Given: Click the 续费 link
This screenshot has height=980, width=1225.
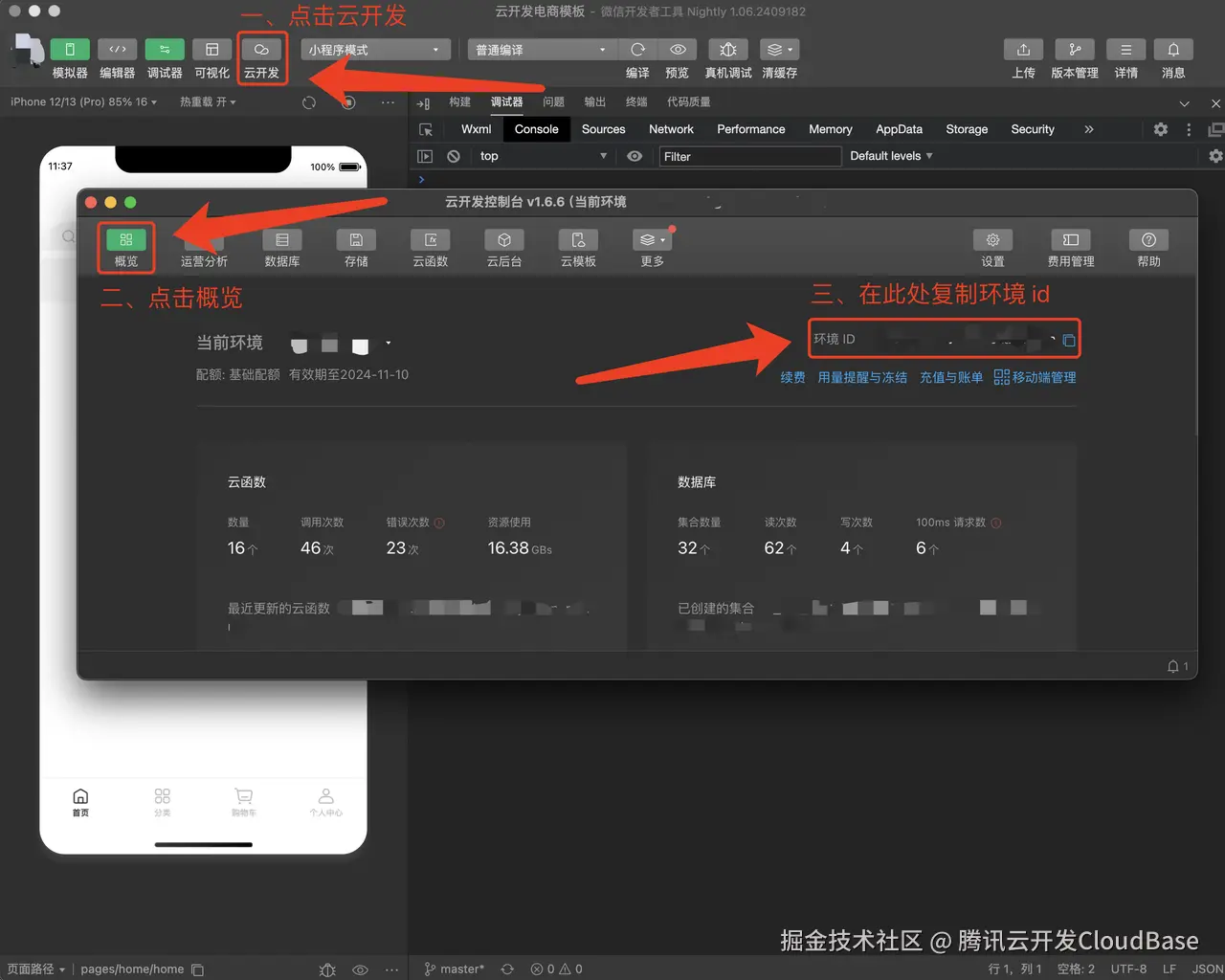Looking at the screenshot, I should tap(792, 377).
